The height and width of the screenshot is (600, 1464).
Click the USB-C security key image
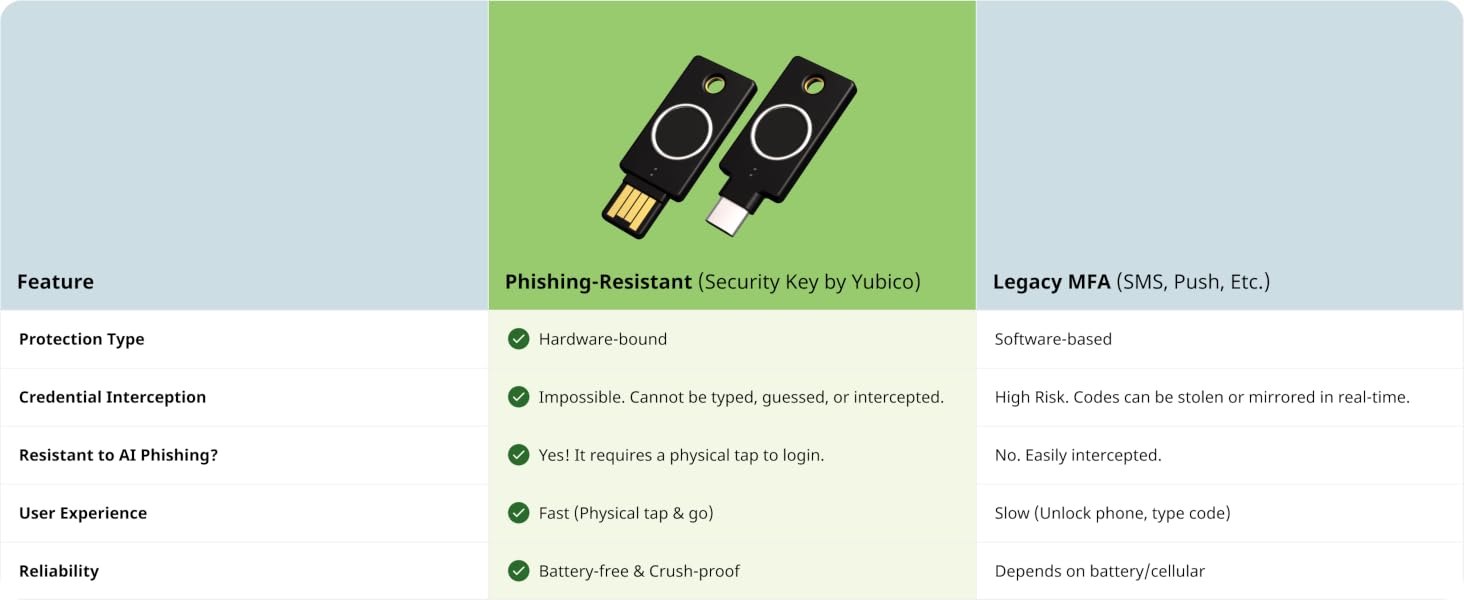click(x=783, y=146)
